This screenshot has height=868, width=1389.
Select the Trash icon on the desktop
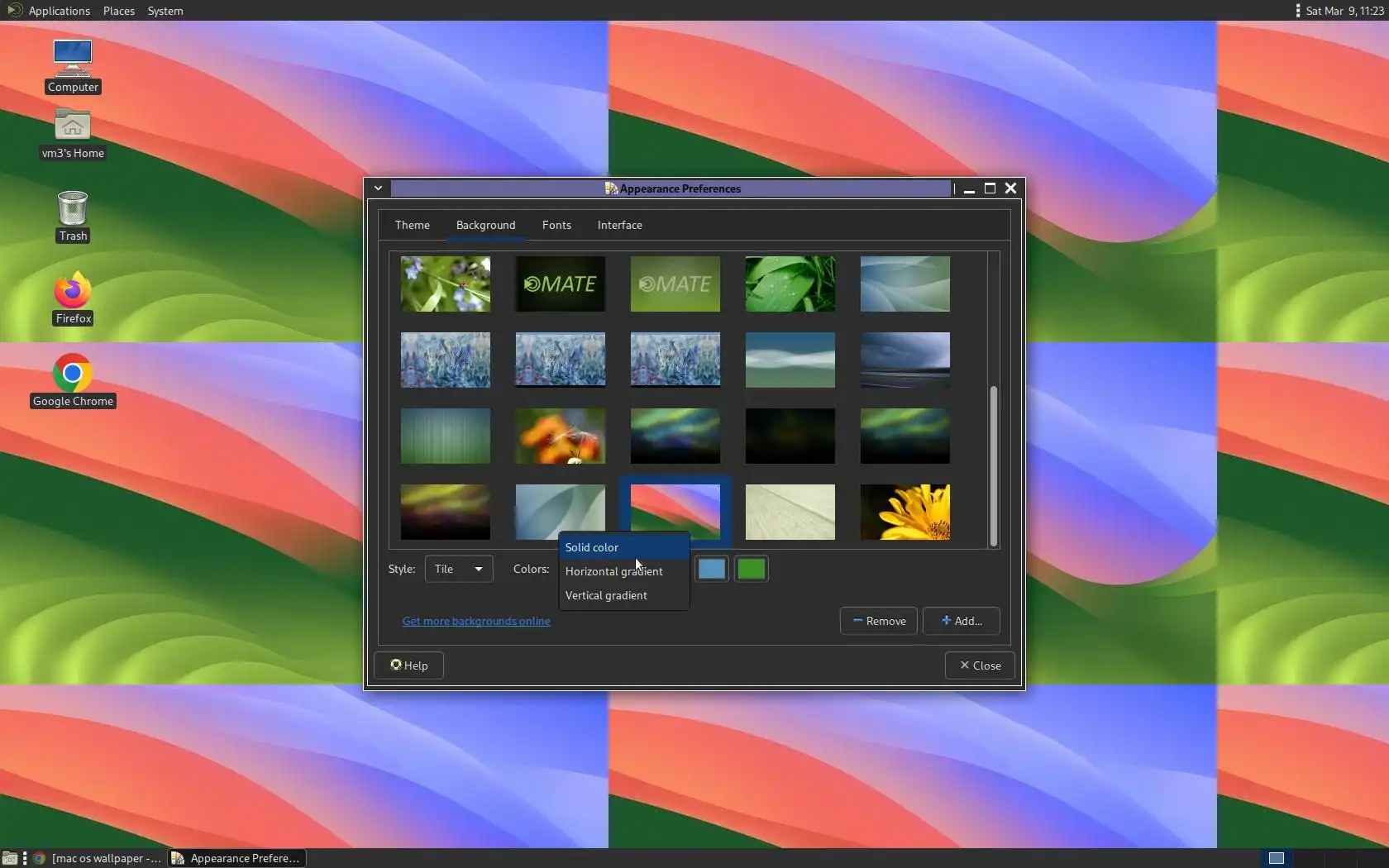click(73, 216)
